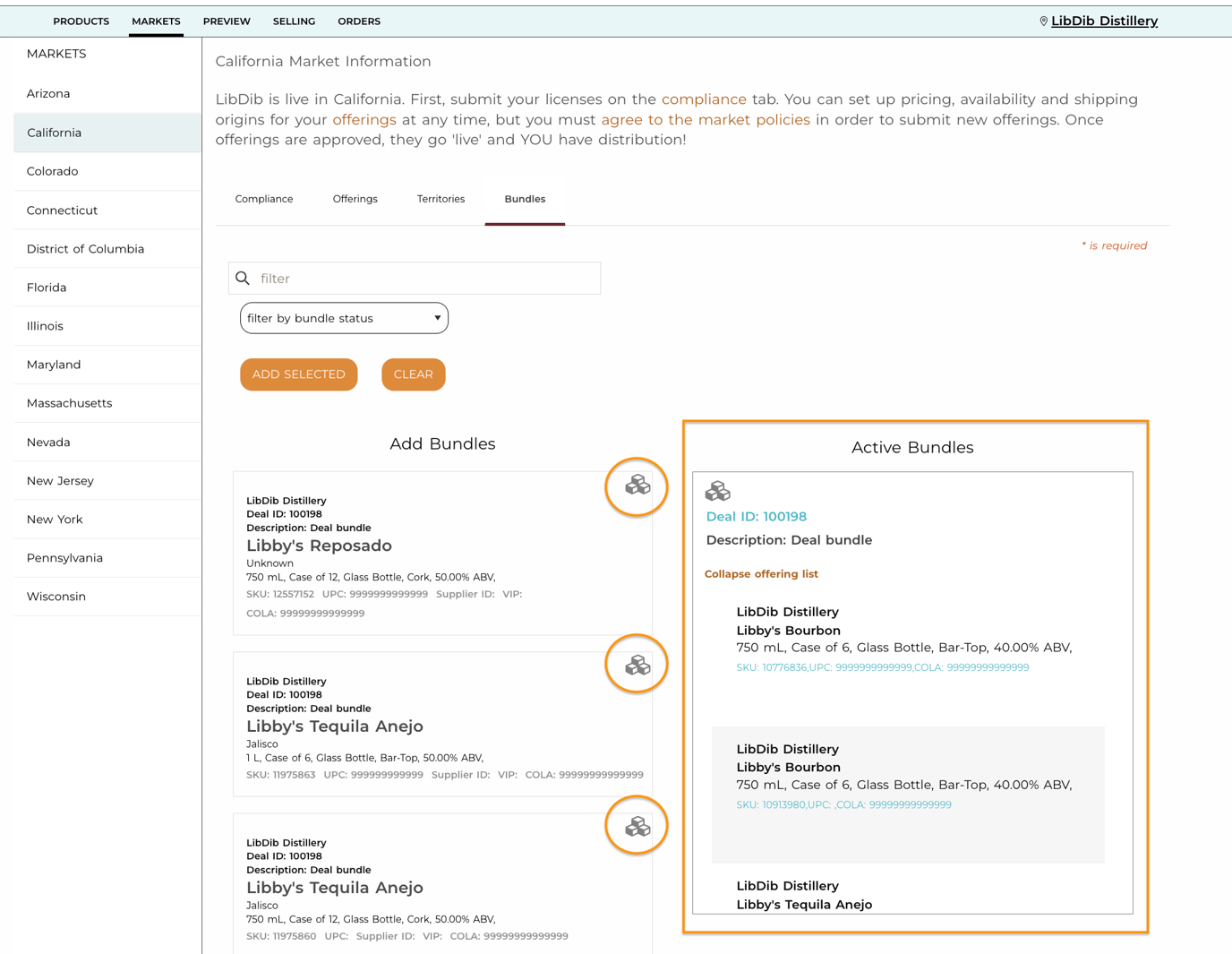Open the filter by bundle status dropdown

tap(344, 318)
